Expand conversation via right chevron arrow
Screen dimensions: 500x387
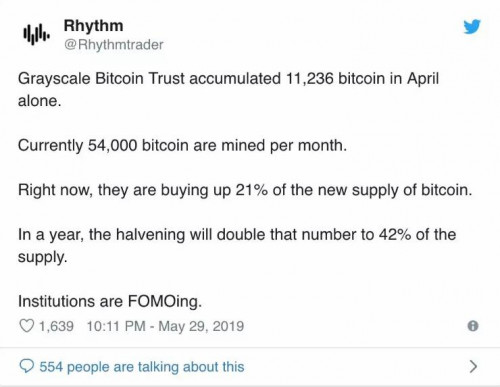tap(473, 366)
